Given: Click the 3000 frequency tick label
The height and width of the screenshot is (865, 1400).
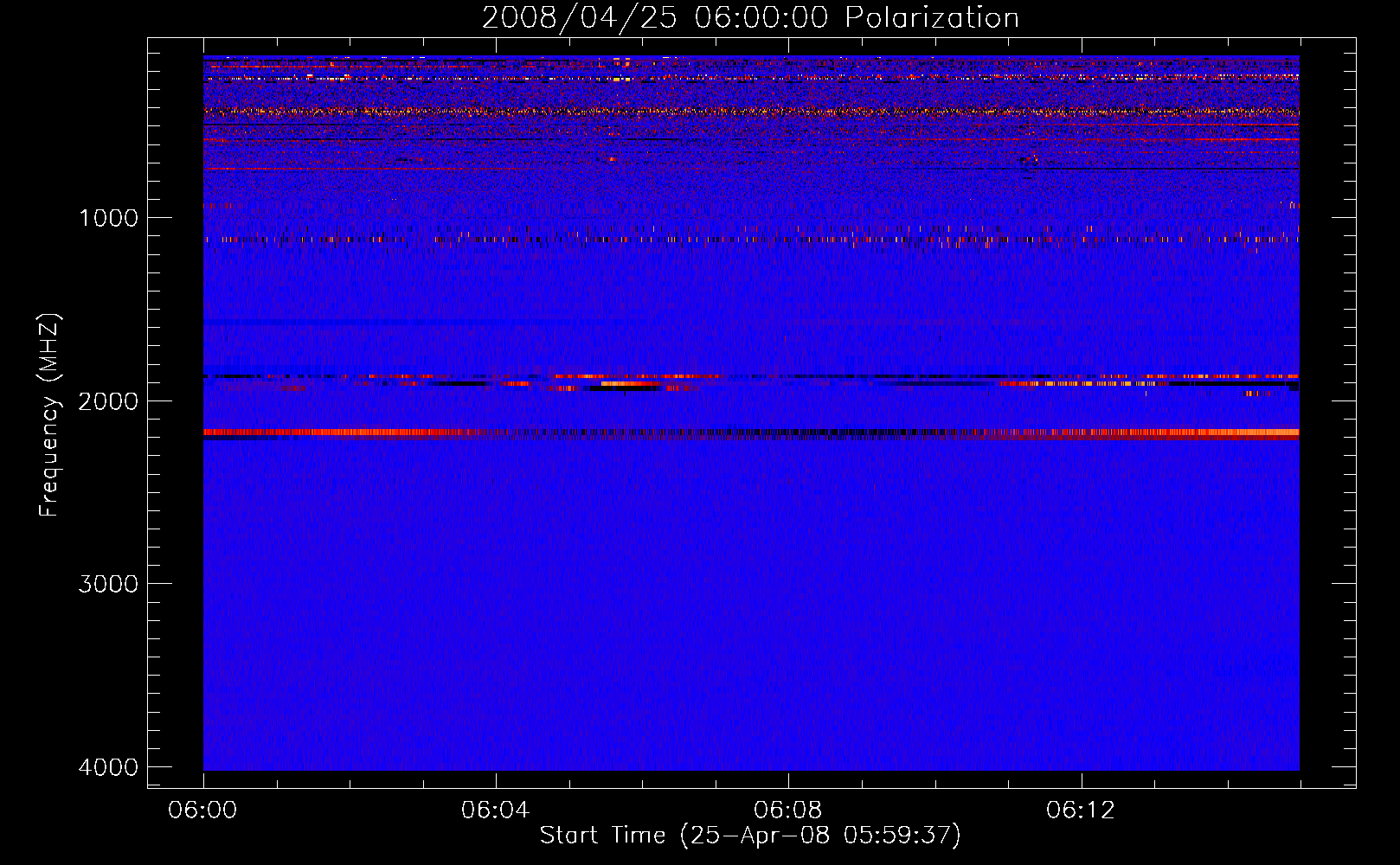Looking at the screenshot, I should click(108, 584).
